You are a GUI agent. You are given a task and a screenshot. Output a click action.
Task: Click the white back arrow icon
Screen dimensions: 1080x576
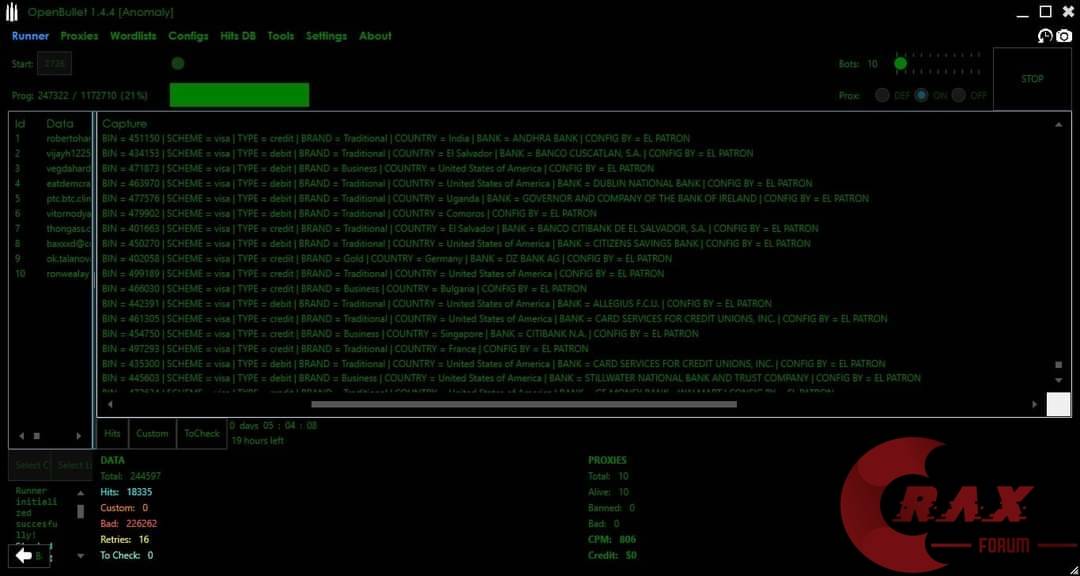(x=24, y=555)
